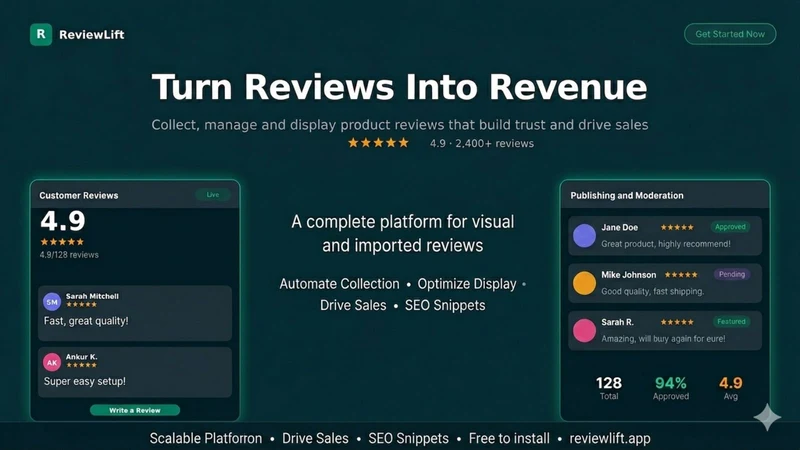Click 'Drive Sales' in the center feature list
This screenshot has width=800, height=450.
click(353, 305)
